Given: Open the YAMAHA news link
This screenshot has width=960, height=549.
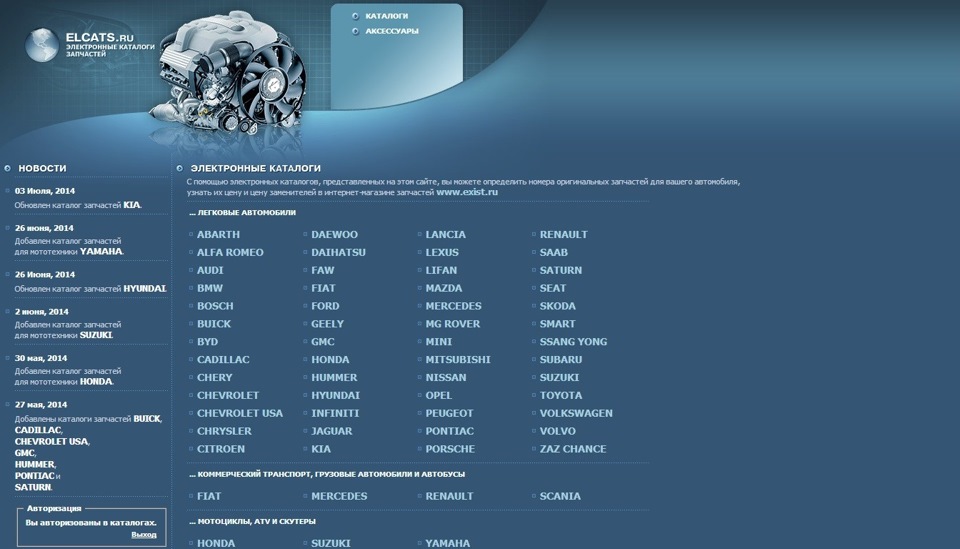Looking at the screenshot, I should point(101,251).
